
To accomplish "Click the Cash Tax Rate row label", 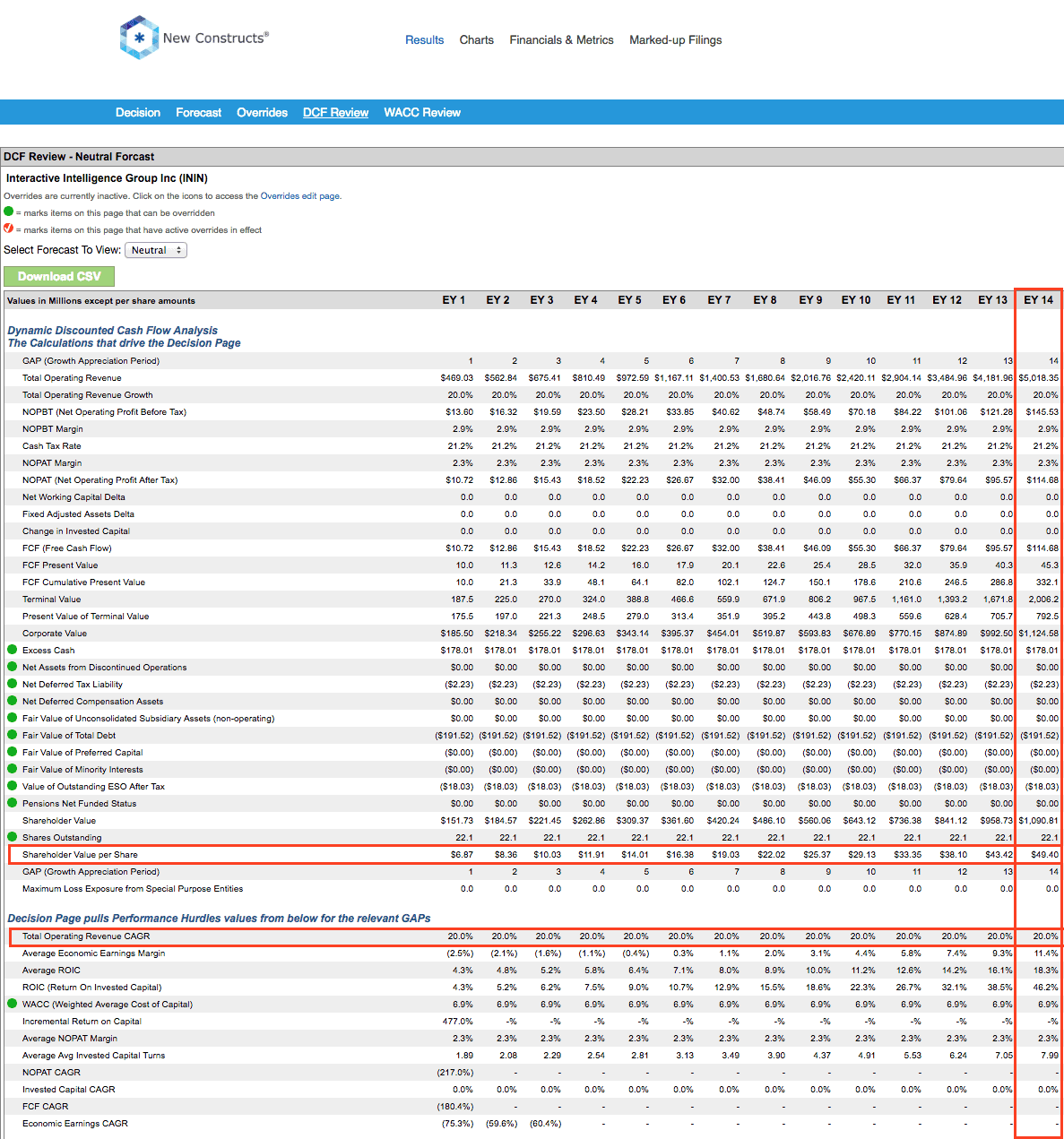I will pos(51,446).
